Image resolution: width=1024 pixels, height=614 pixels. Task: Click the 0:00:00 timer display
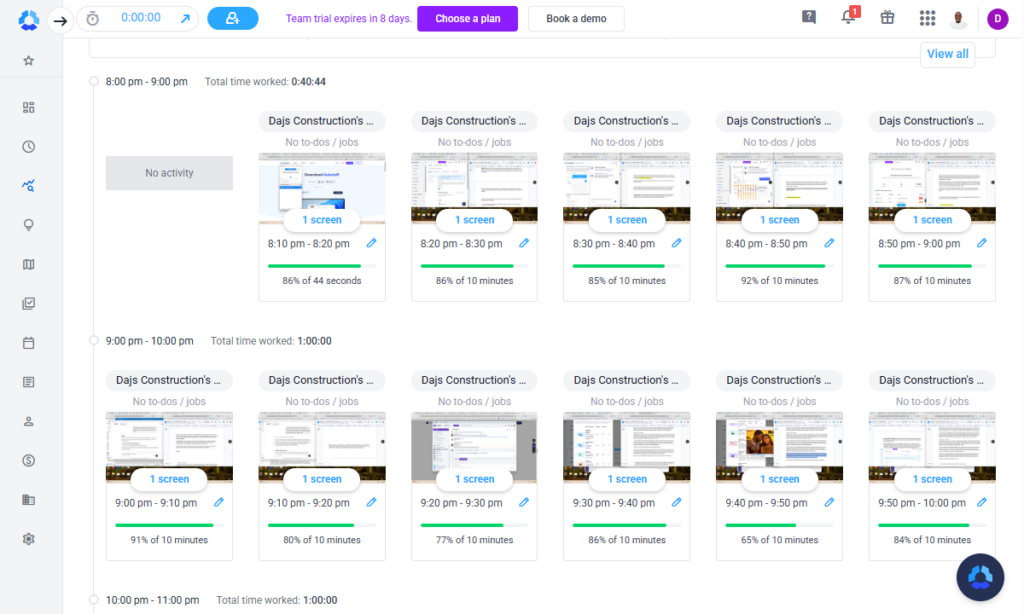[141, 18]
